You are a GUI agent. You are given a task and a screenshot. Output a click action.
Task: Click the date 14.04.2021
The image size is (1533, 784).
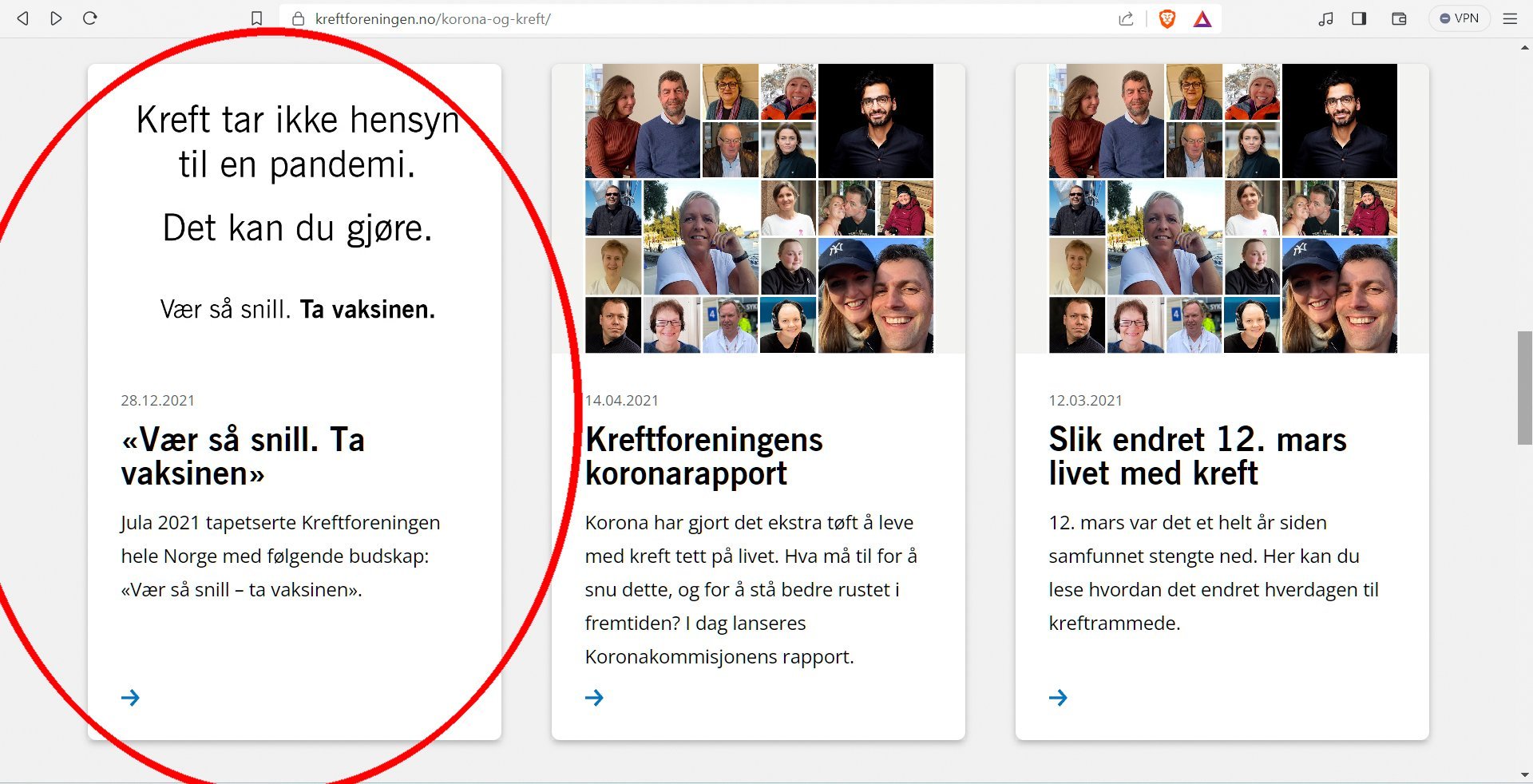(x=621, y=401)
